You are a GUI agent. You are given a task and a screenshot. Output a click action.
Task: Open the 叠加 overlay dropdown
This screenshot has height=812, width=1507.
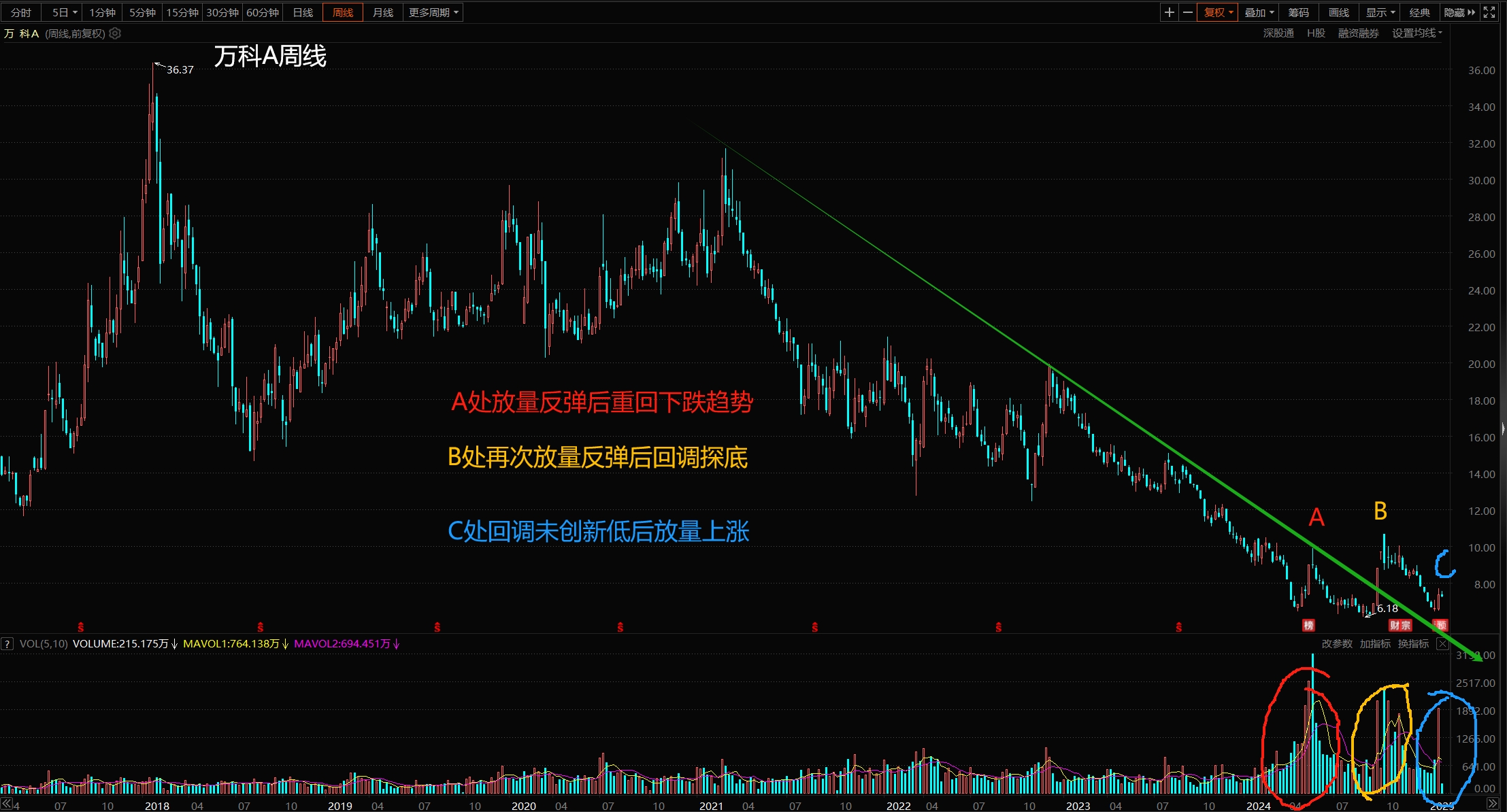1258,12
